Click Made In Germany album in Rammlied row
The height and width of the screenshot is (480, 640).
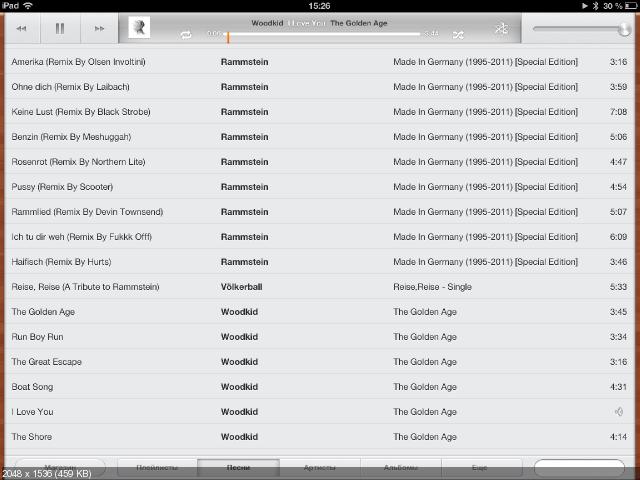pyautogui.click(x=486, y=212)
